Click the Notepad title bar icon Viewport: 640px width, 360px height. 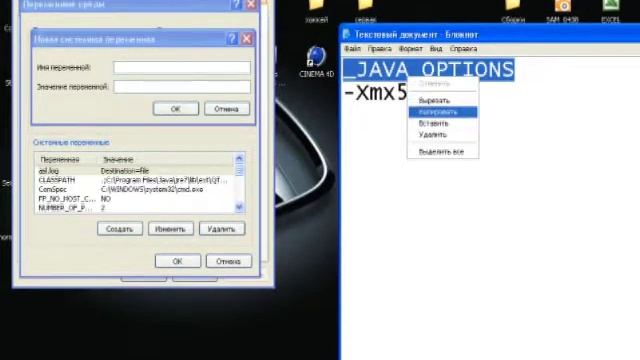pyautogui.click(x=347, y=34)
